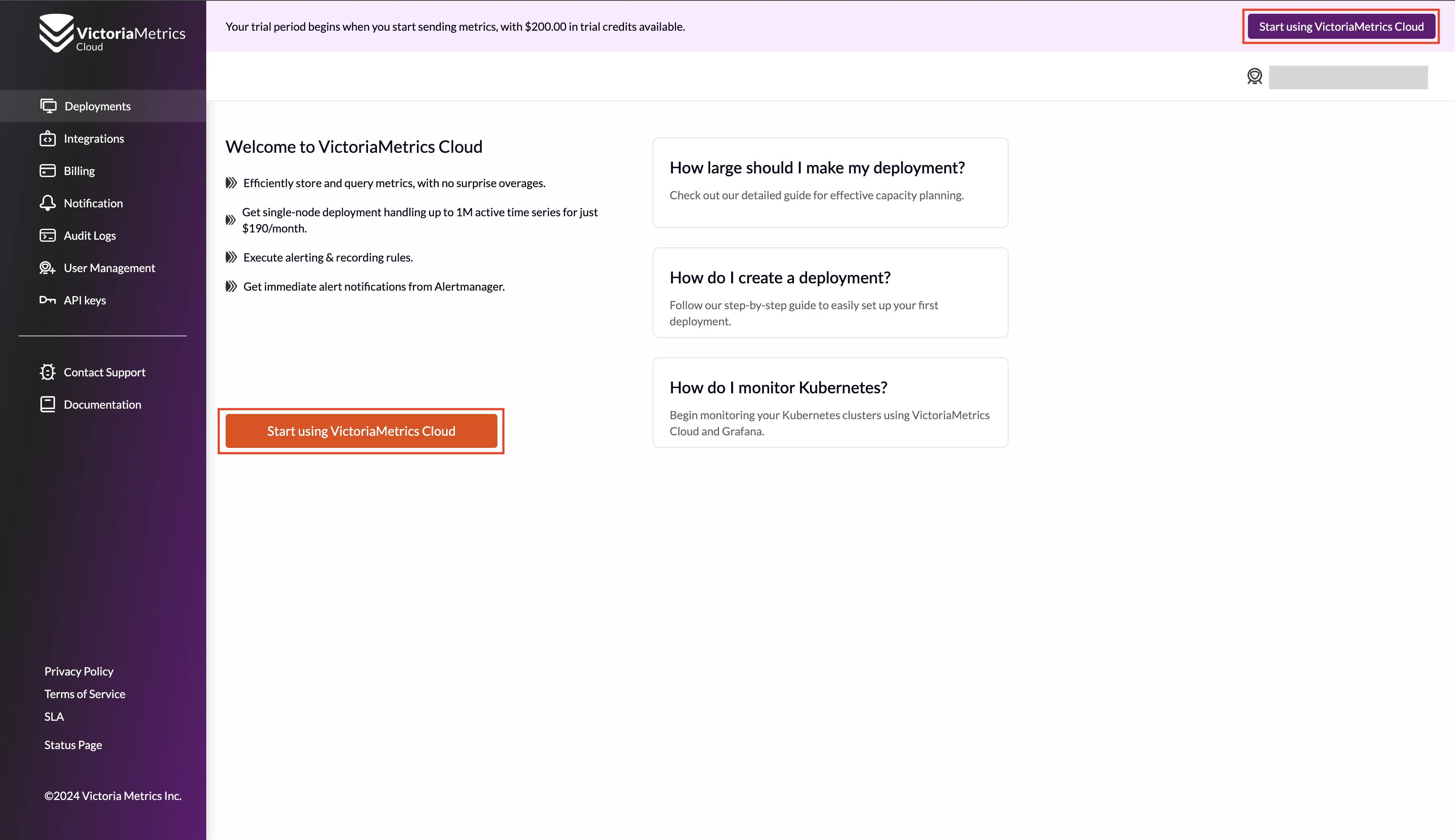Open Audit Logs
This screenshot has height=840, width=1455.
[103, 235]
